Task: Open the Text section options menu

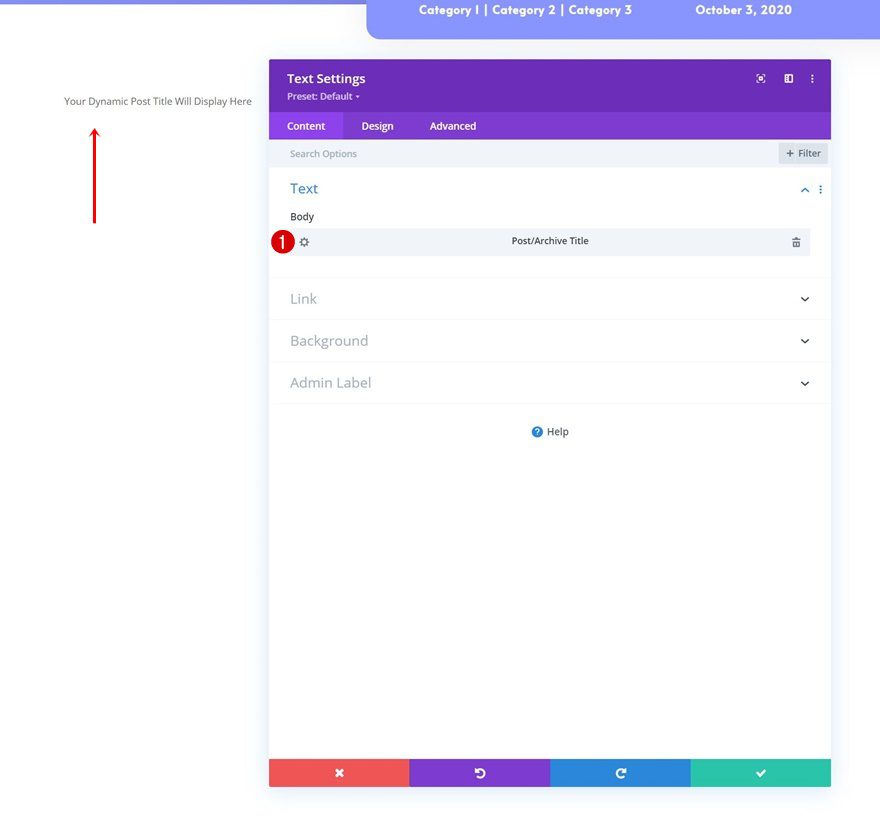Action: pos(819,189)
